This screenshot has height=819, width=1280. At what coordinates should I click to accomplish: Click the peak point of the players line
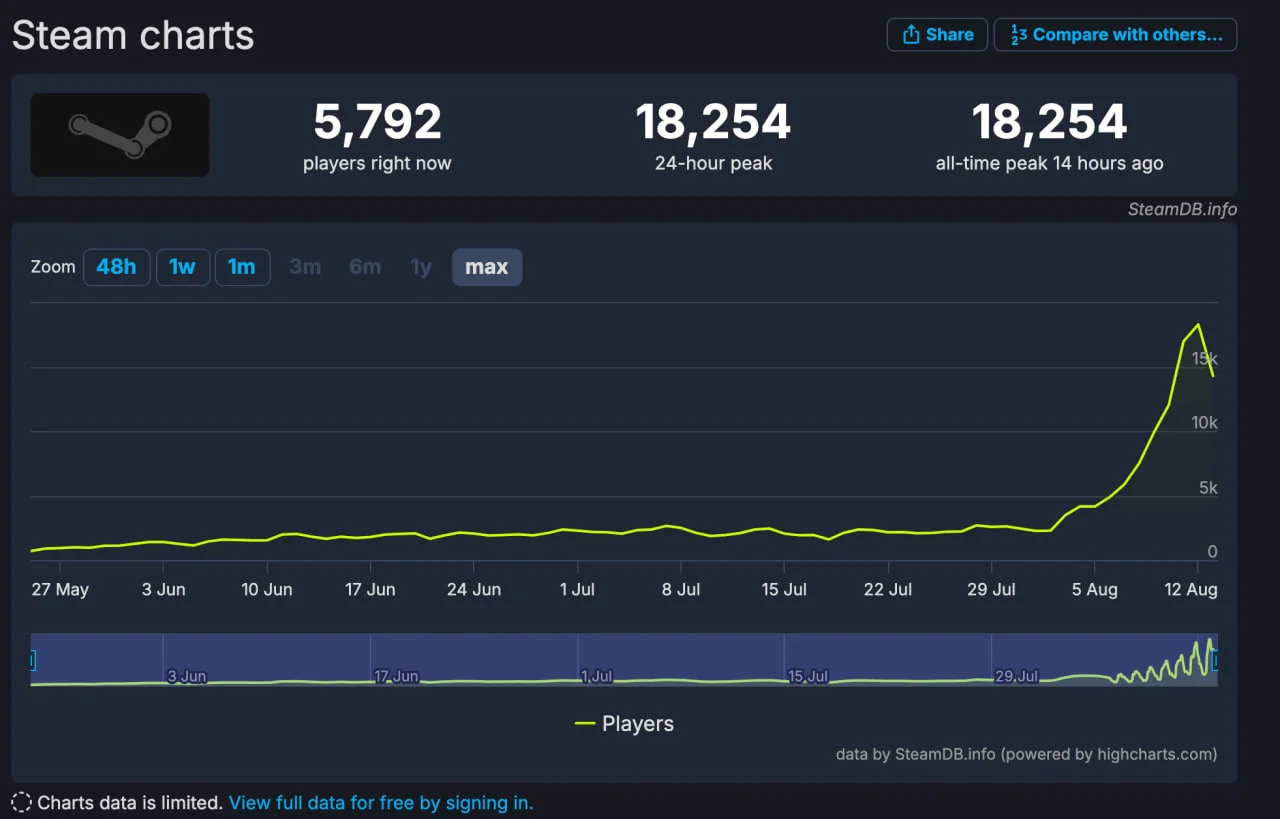(x=1198, y=324)
